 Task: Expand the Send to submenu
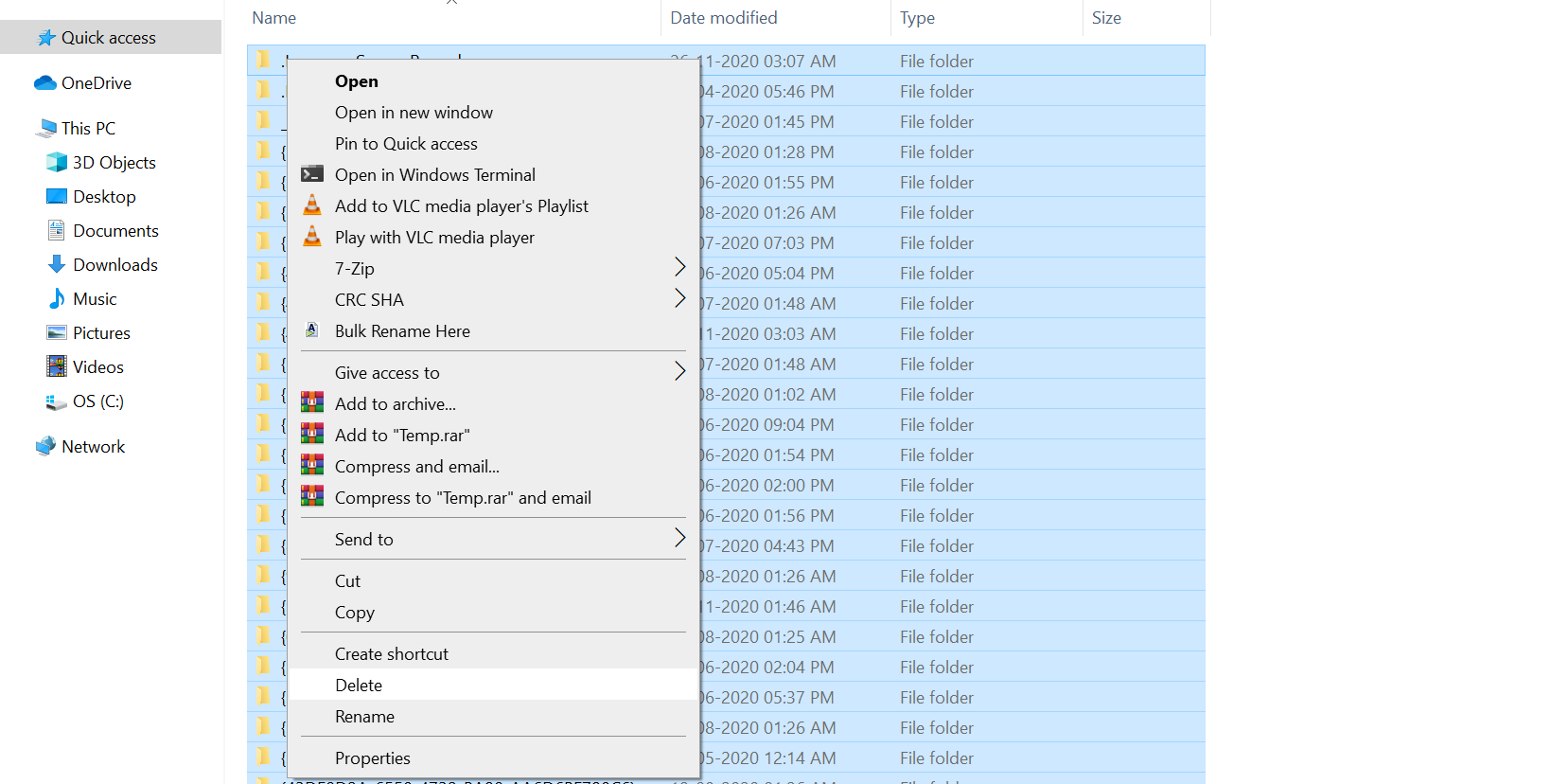coord(678,539)
